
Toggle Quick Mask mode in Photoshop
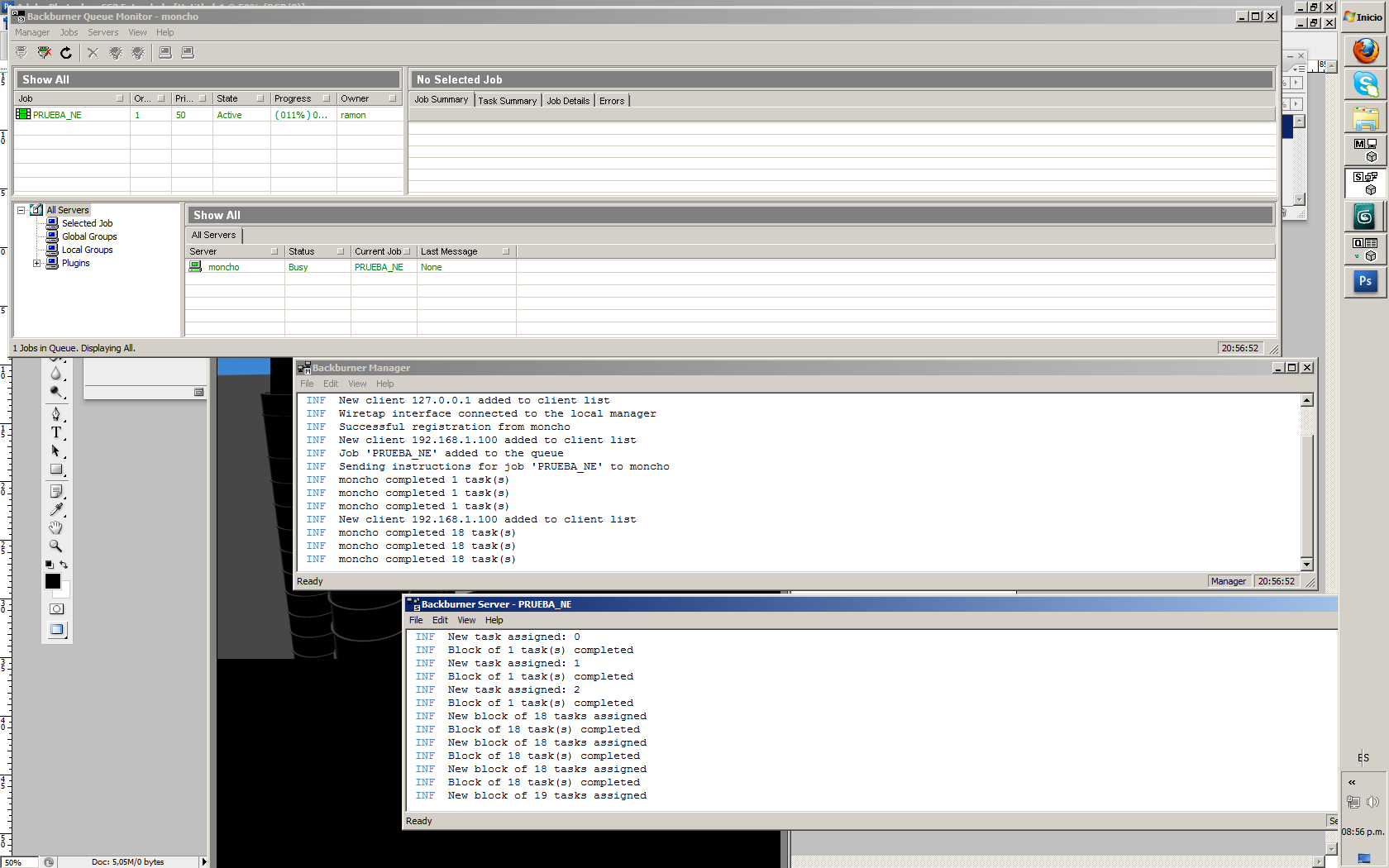56,609
